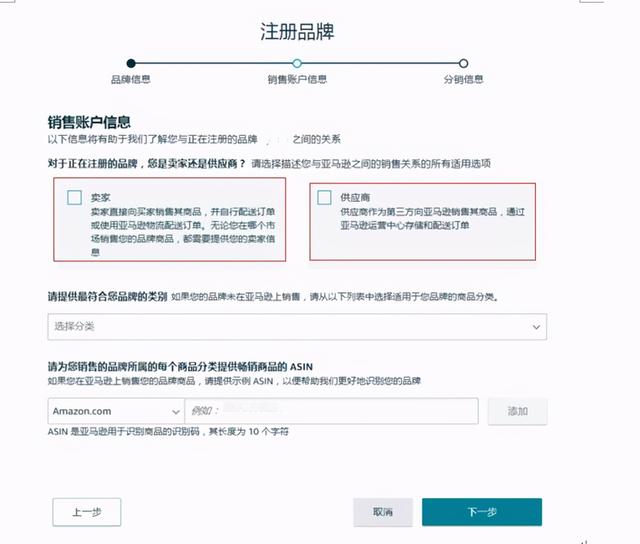Click the 取消 (cancel) button
Viewport: 640px width, 544px height.
coord(383,512)
